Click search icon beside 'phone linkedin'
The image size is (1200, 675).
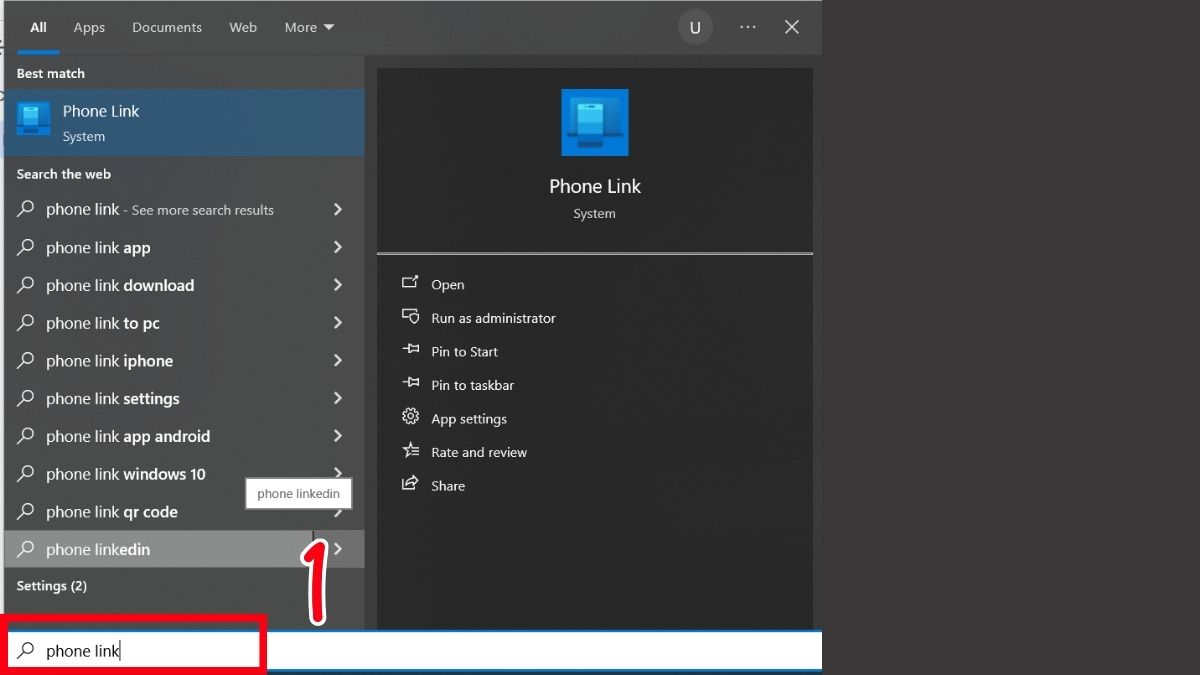26,549
